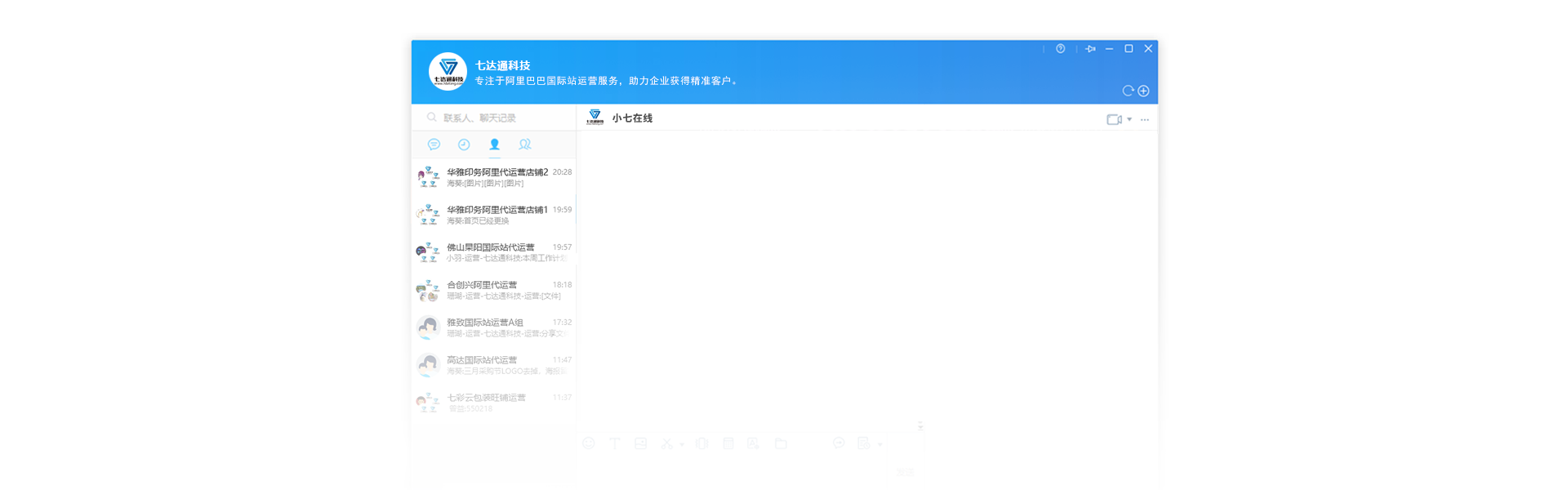Collapse the input area double-arrow icon

[x=920, y=425]
